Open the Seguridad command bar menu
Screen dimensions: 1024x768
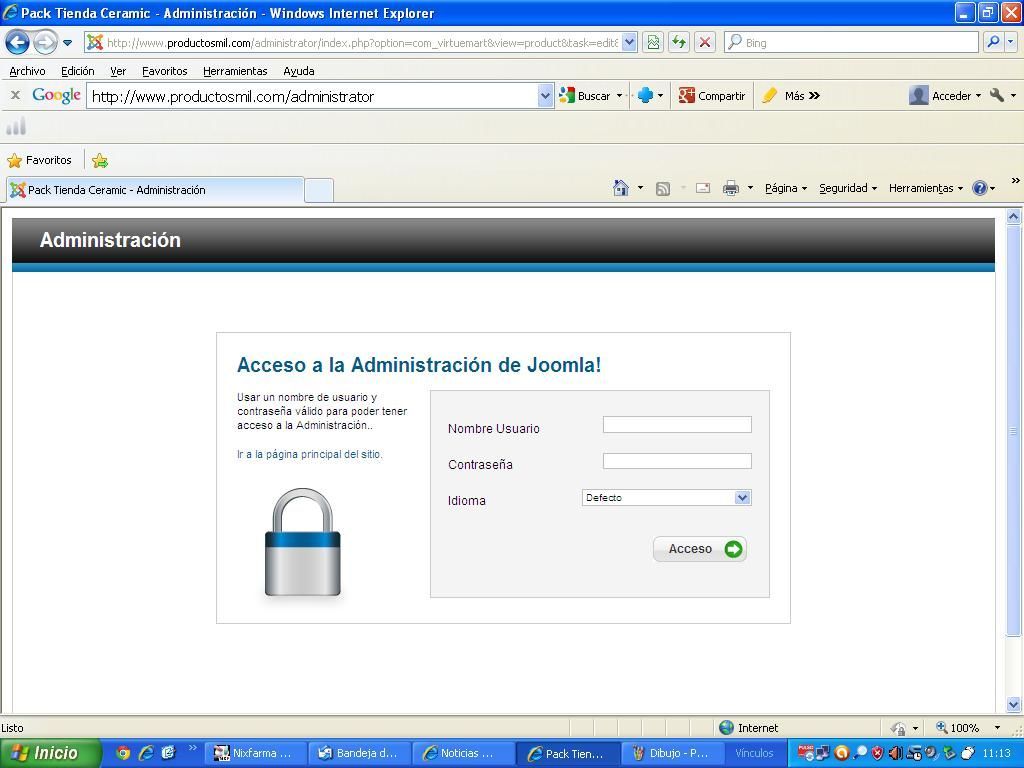[x=848, y=188]
